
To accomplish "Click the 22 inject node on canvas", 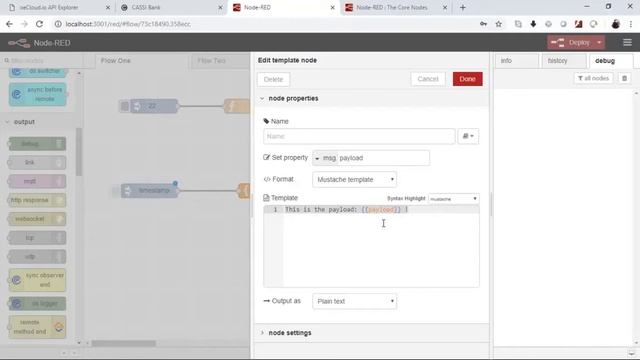I will point(154,106).
